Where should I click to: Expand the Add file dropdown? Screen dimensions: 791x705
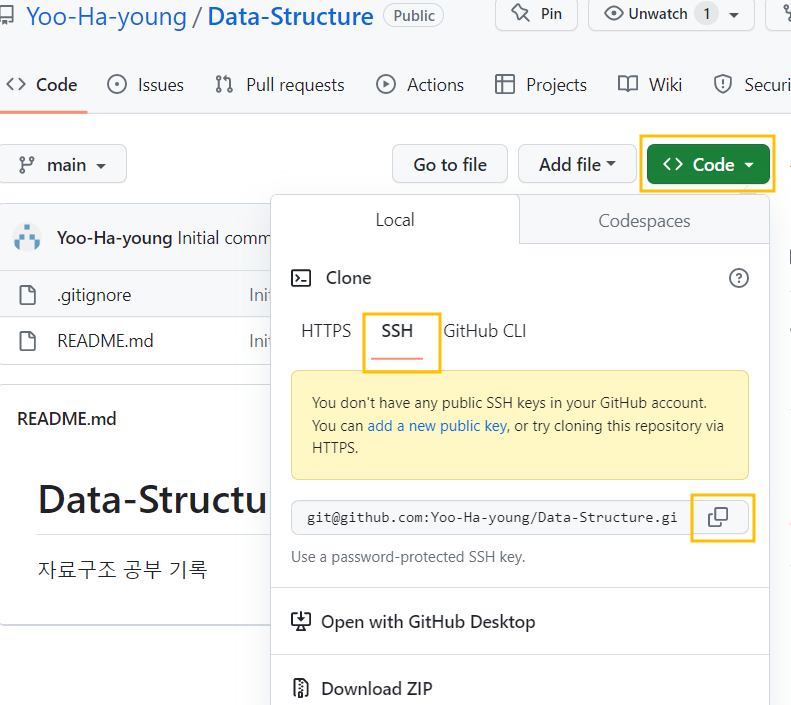(x=577, y=164)
